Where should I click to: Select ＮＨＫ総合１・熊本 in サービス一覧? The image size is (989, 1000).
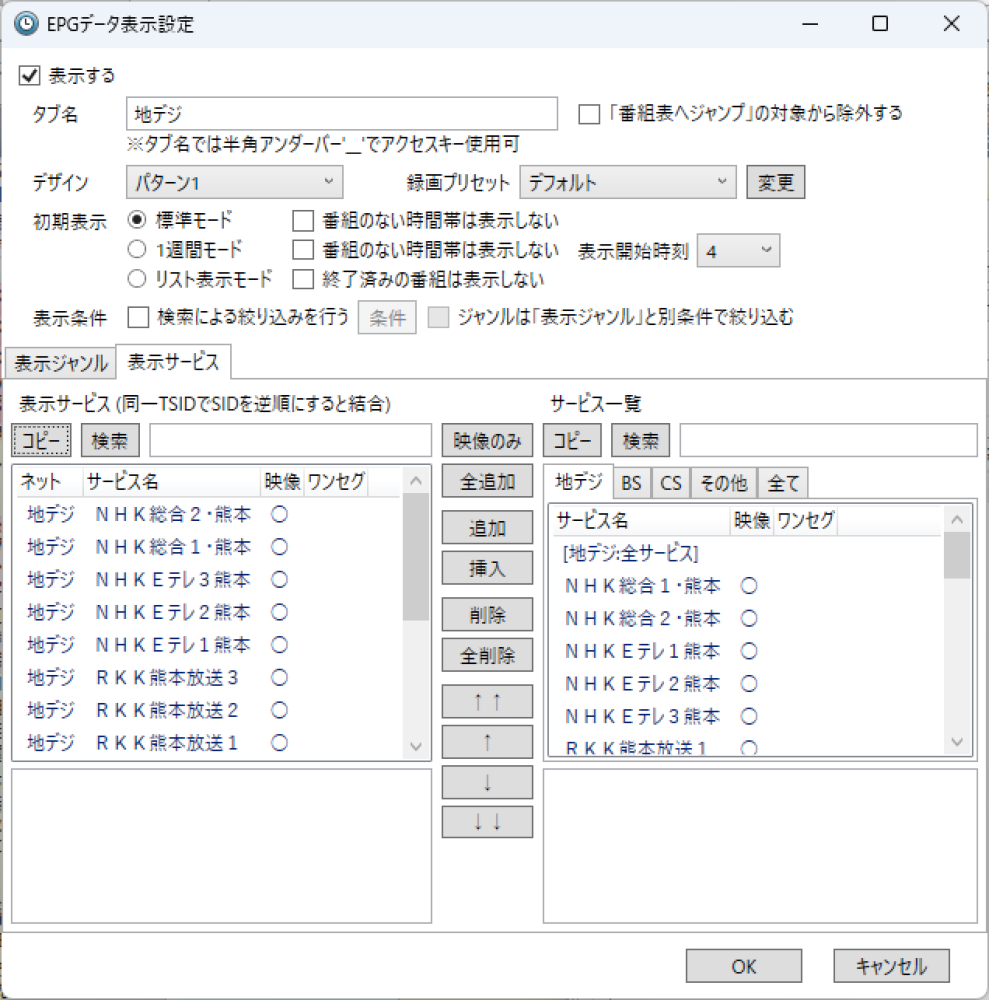[747, 585]
